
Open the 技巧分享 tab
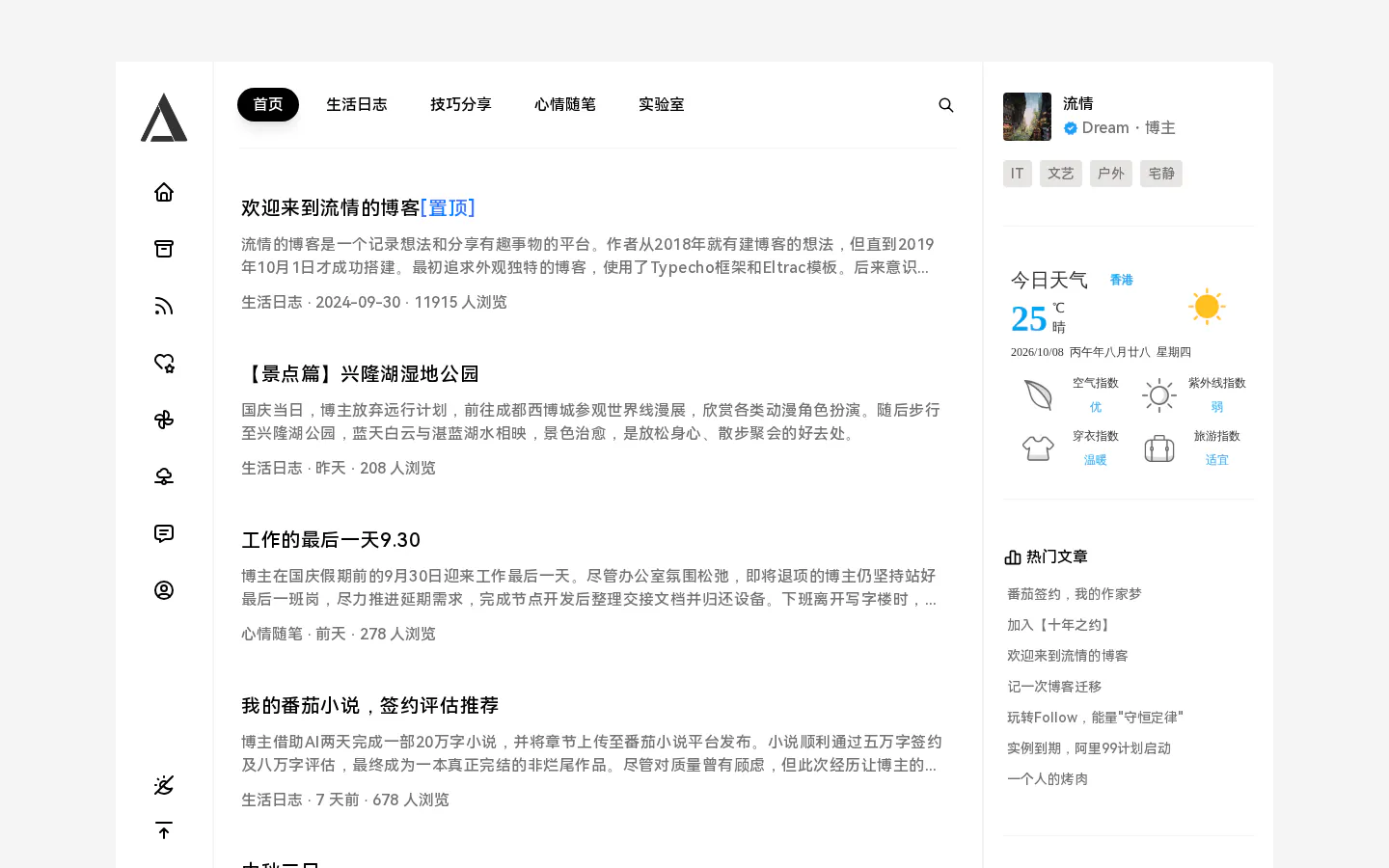[461, 104]
